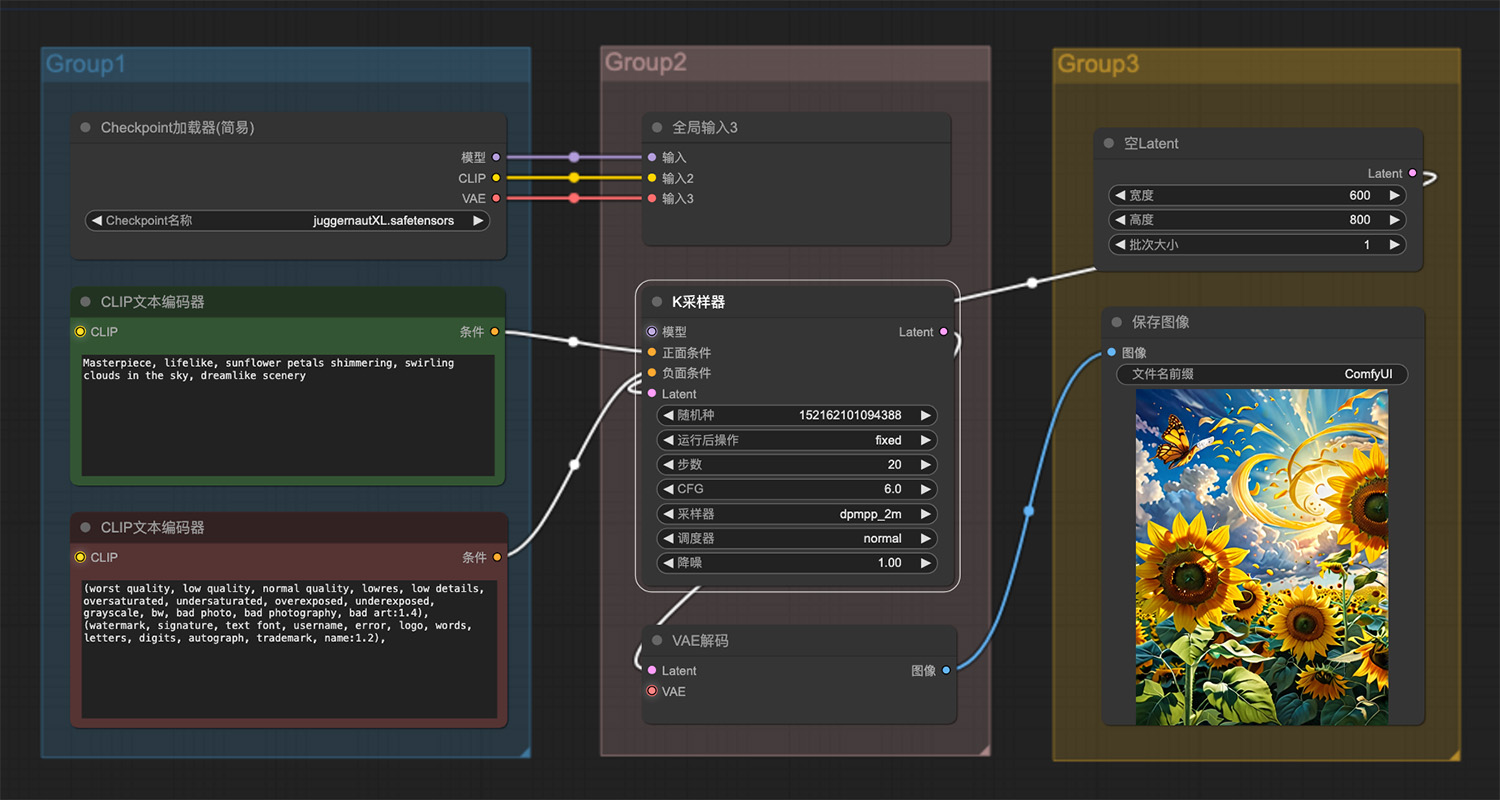
Task: Increase CFG with its right arrow
Action: click(926, 489)
